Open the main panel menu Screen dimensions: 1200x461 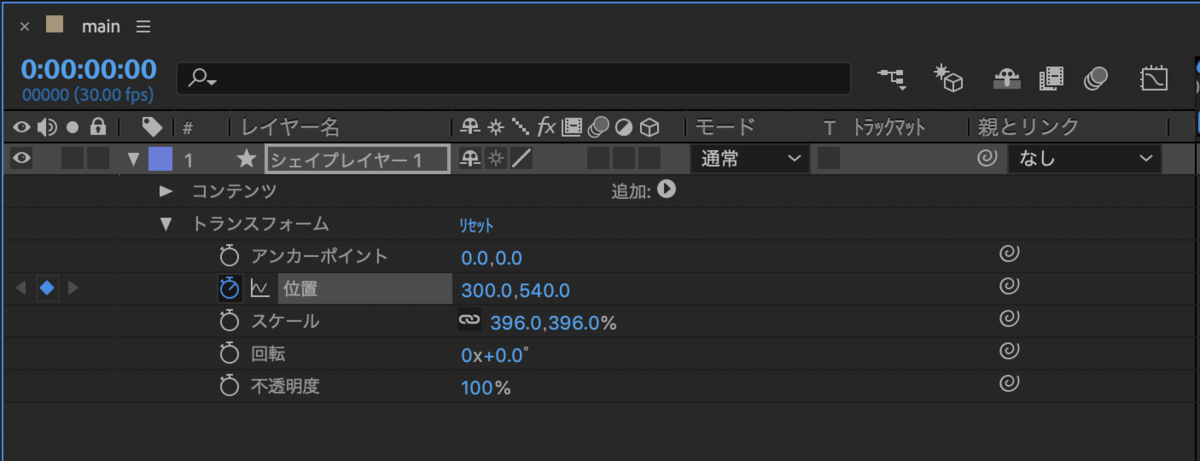(x=144, y=26)
